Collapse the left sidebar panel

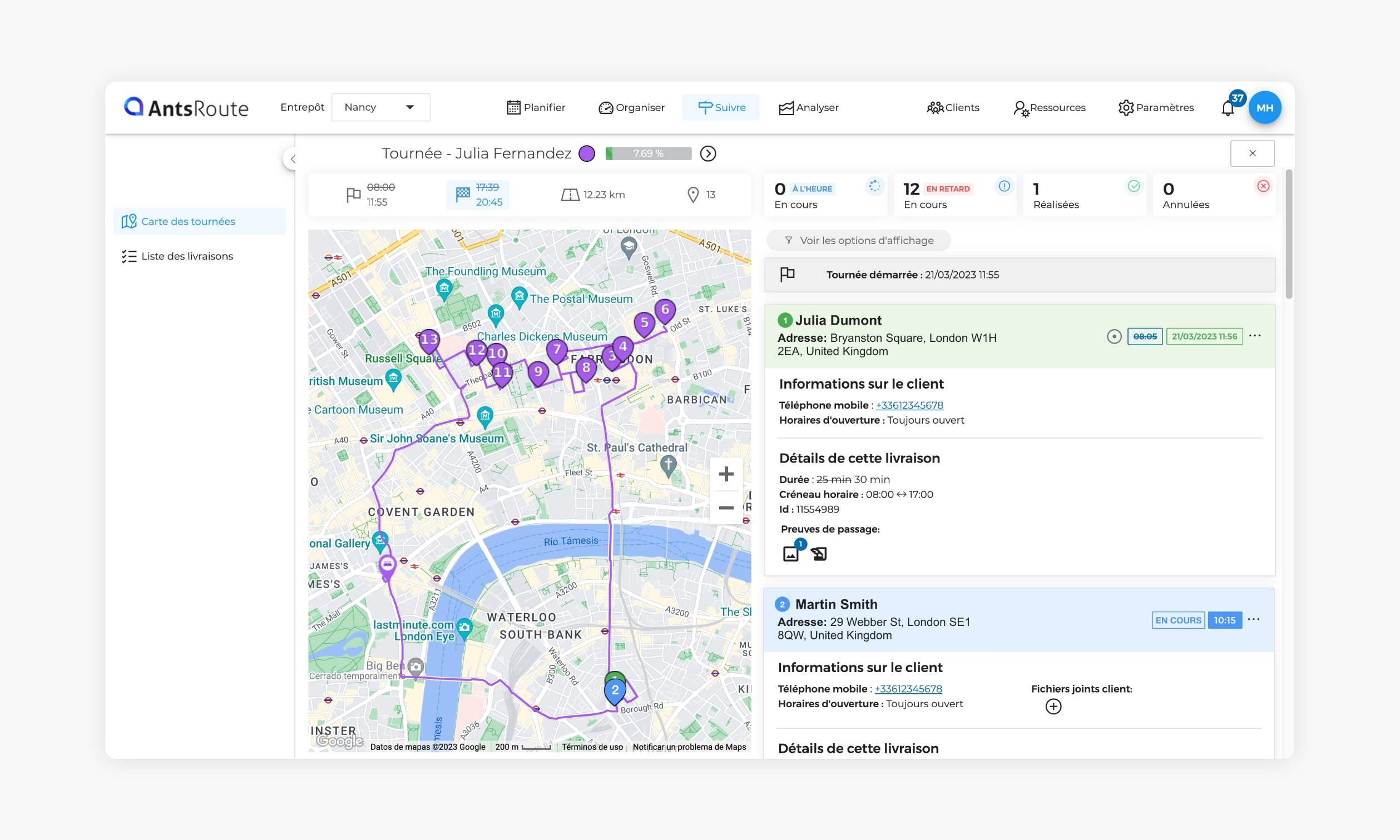click(292, 159)
